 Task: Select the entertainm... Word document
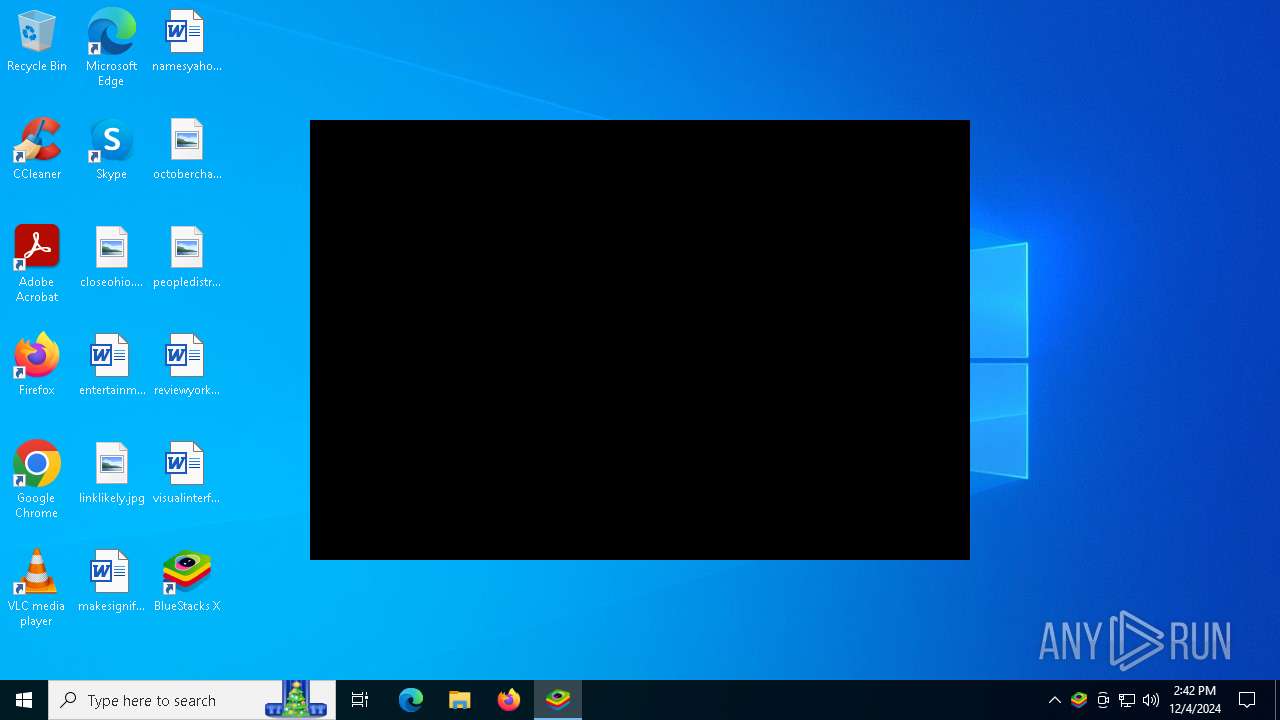point(111,366)
